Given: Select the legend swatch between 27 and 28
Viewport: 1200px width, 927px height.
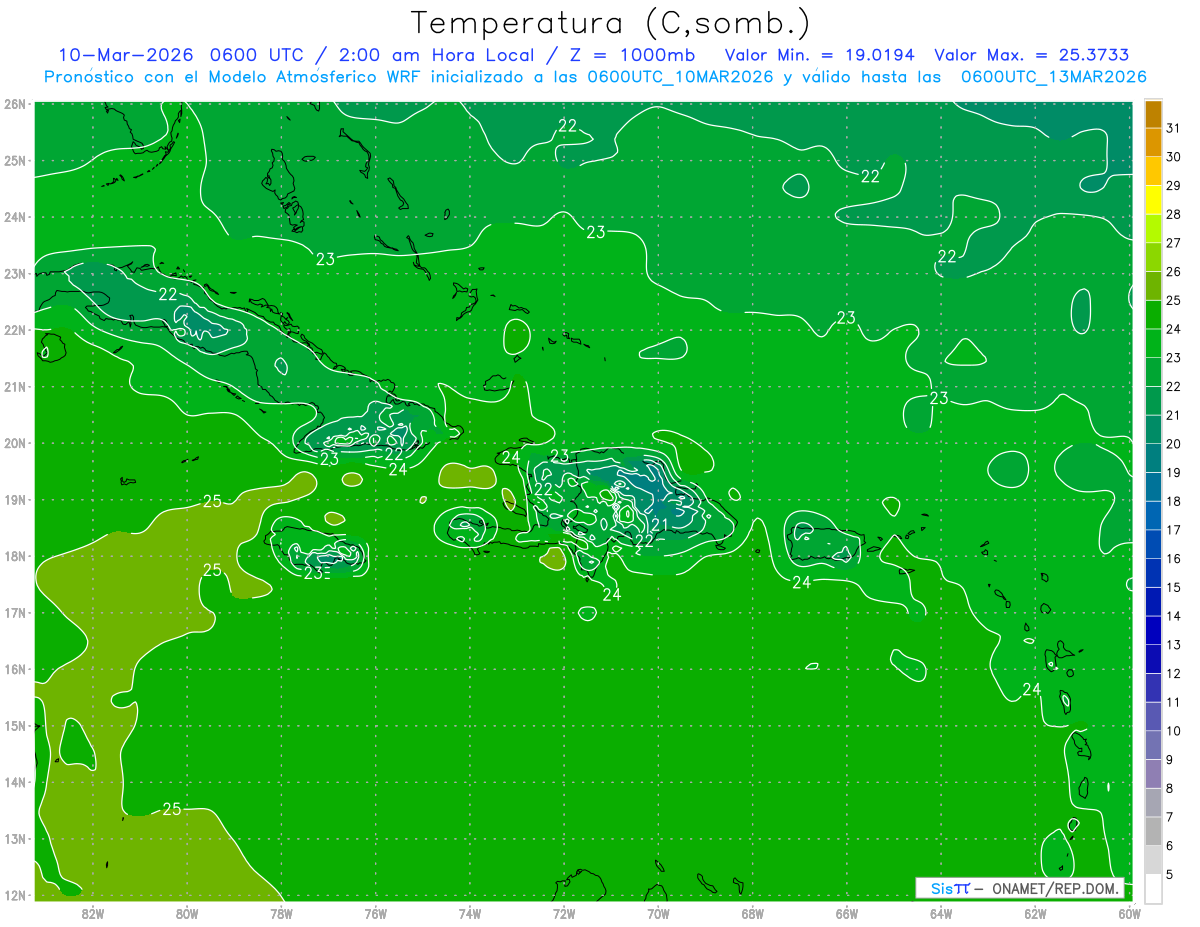Looking at the screenshot, I should [1153, 229].
